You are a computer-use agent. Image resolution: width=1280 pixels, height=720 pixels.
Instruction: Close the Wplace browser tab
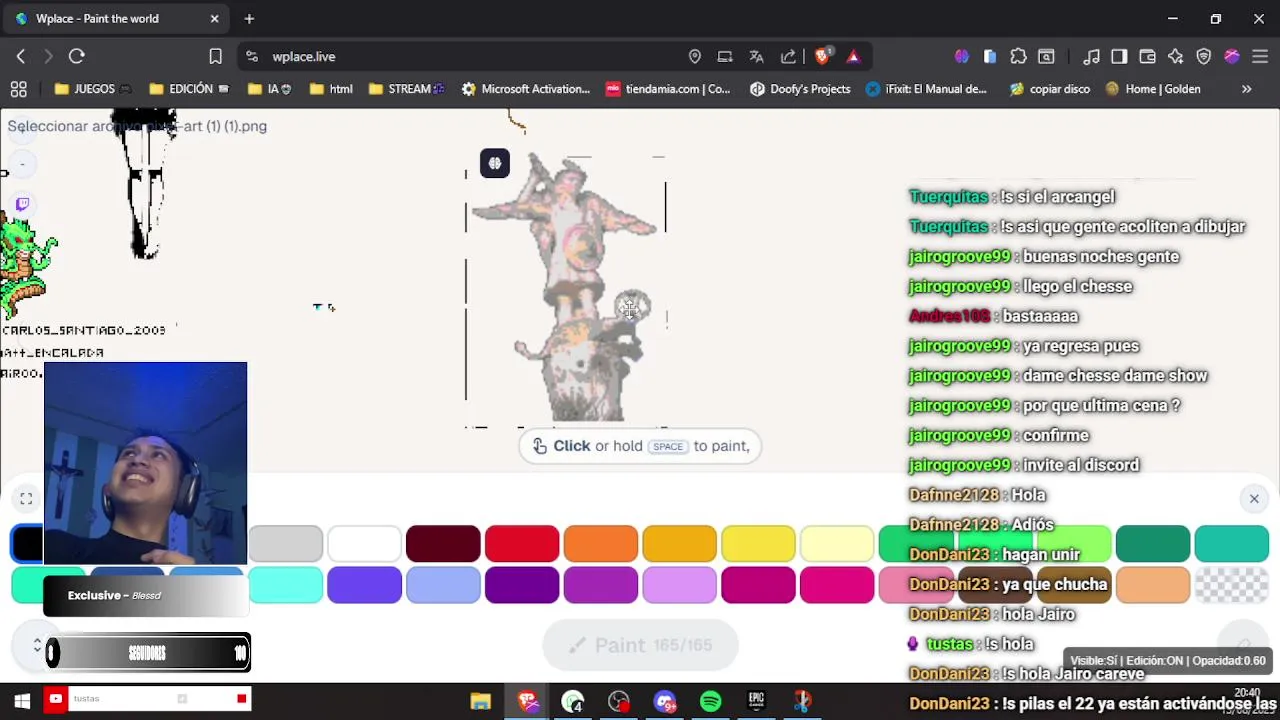click(x=214, y=19)
